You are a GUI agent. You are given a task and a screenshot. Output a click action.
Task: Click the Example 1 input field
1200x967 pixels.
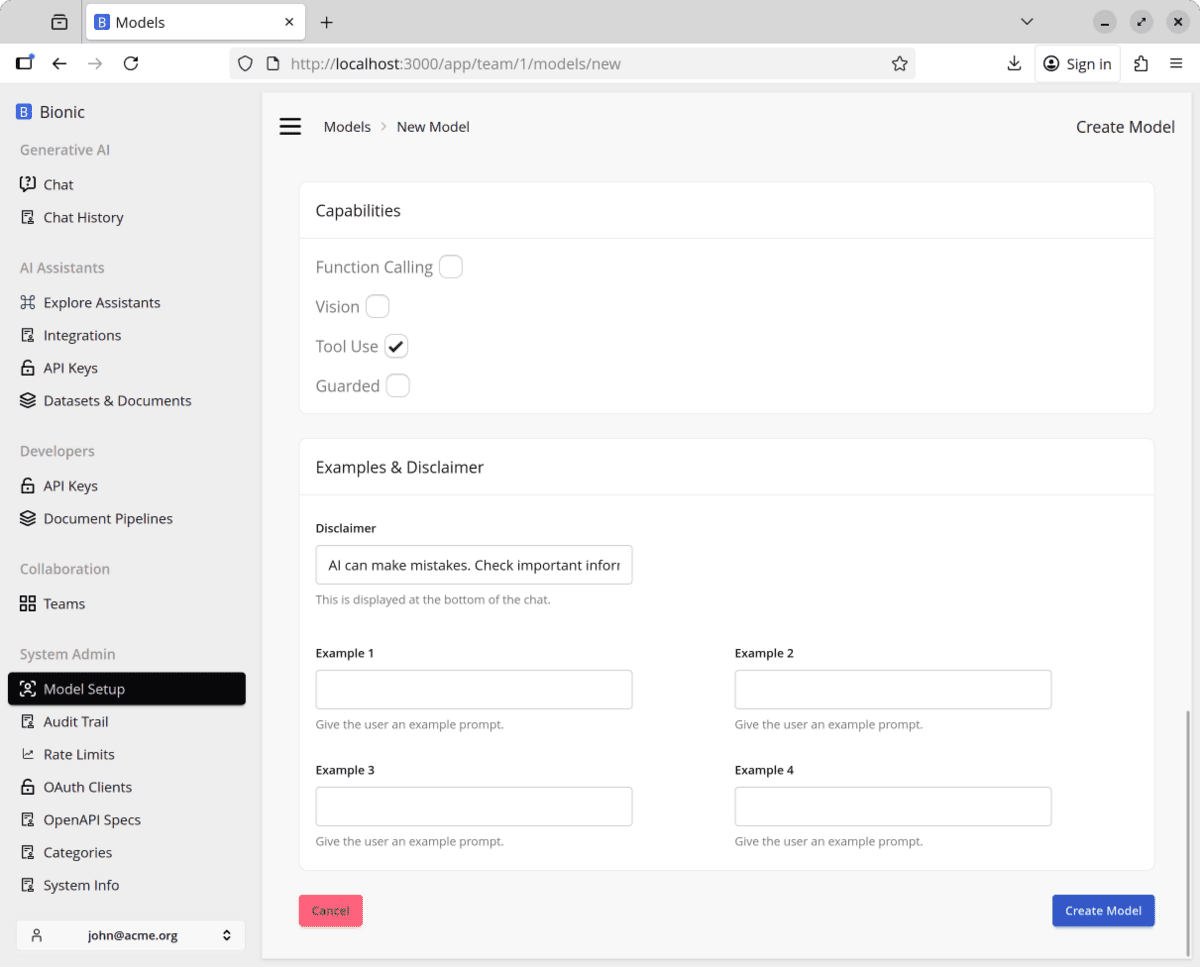(x=474, y=690)
